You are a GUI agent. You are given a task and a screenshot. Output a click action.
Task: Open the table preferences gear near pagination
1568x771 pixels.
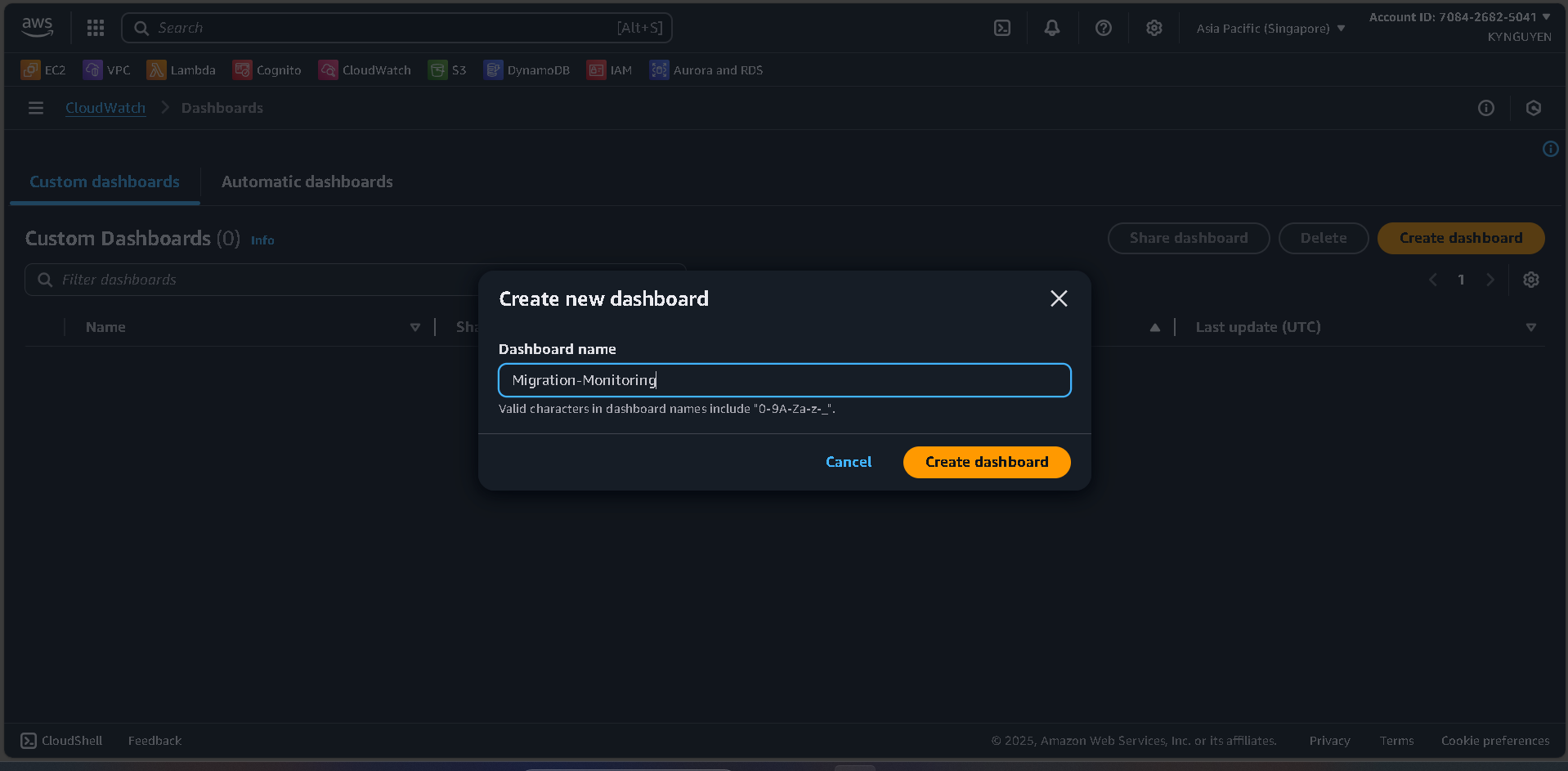coord(1530,279)
